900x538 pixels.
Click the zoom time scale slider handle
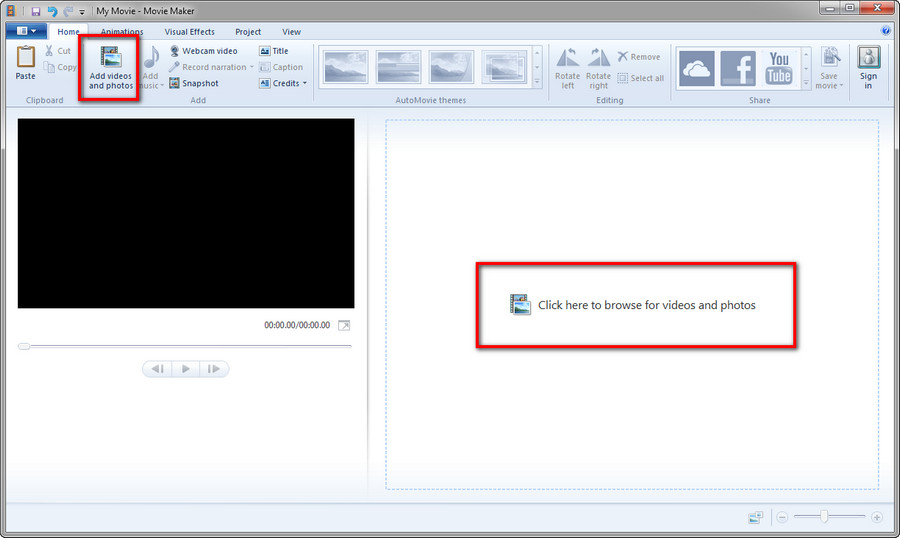[x=824, y=516]
